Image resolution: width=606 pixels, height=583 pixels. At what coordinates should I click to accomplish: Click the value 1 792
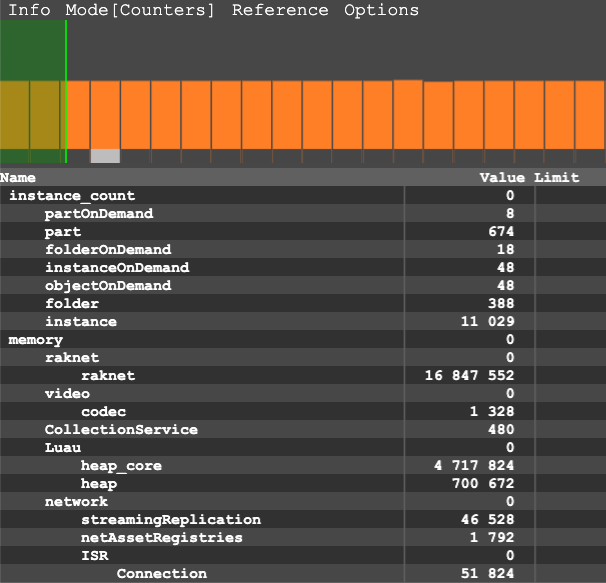pos(492,537)
